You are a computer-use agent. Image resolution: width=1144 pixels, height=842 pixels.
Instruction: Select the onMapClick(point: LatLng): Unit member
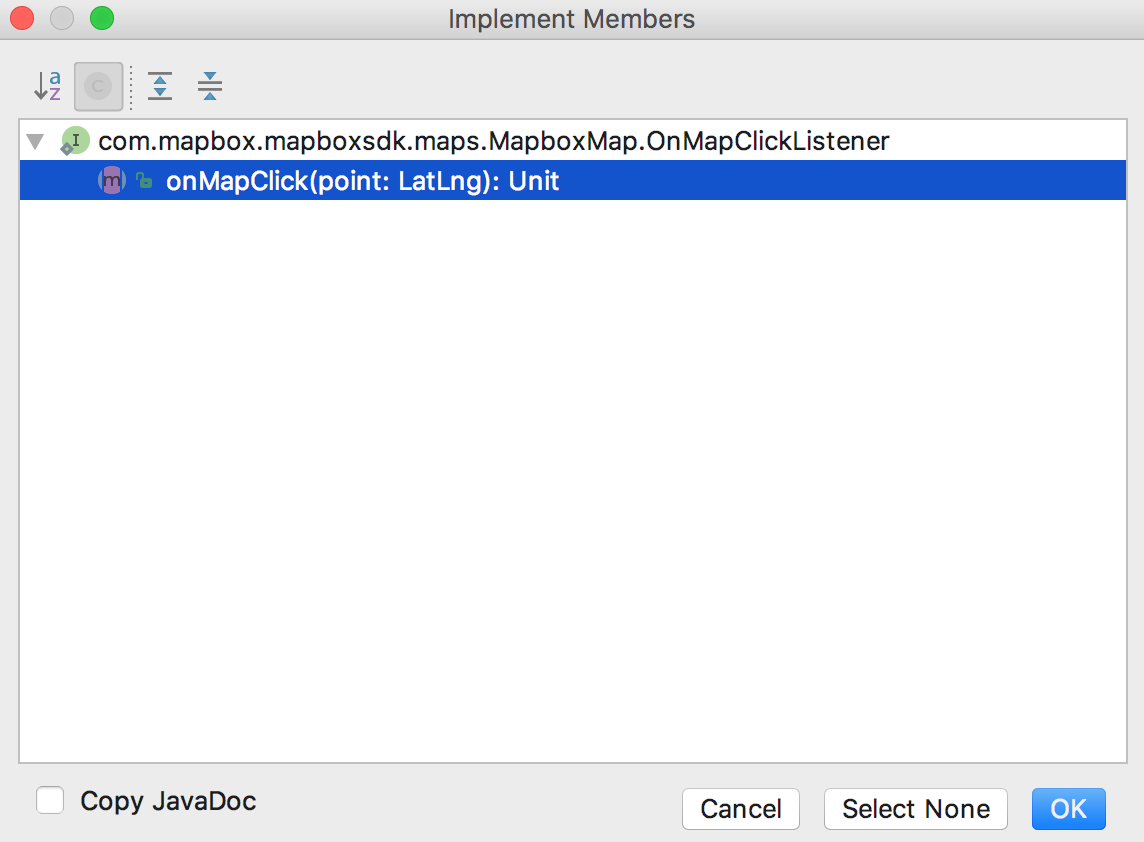(x=573, y=180)
